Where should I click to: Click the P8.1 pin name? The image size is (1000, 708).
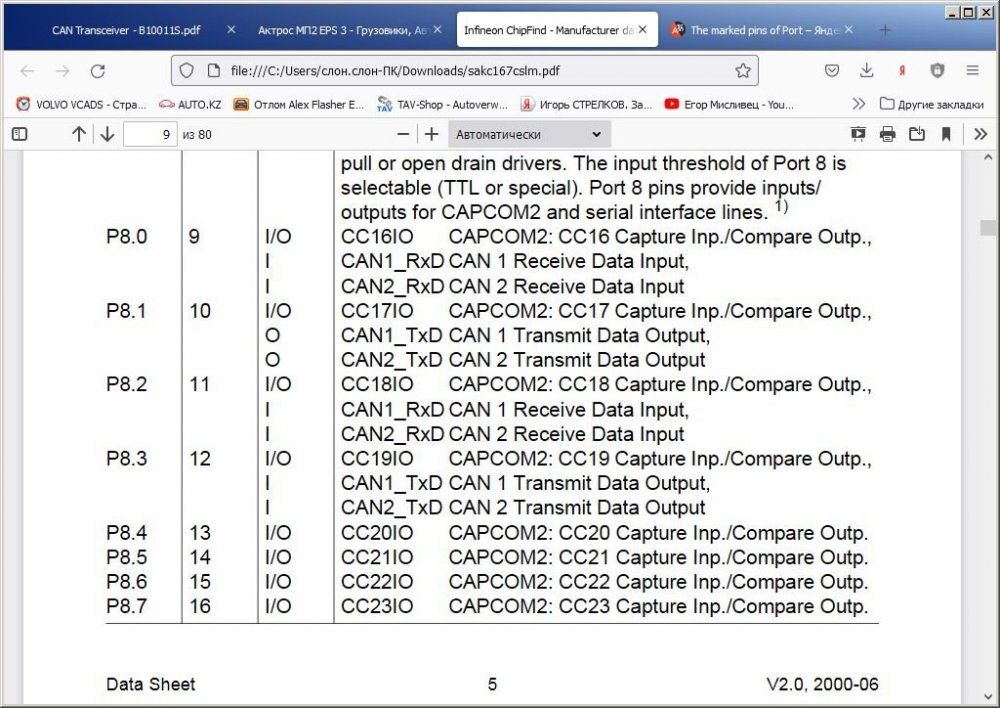(126, 311)
